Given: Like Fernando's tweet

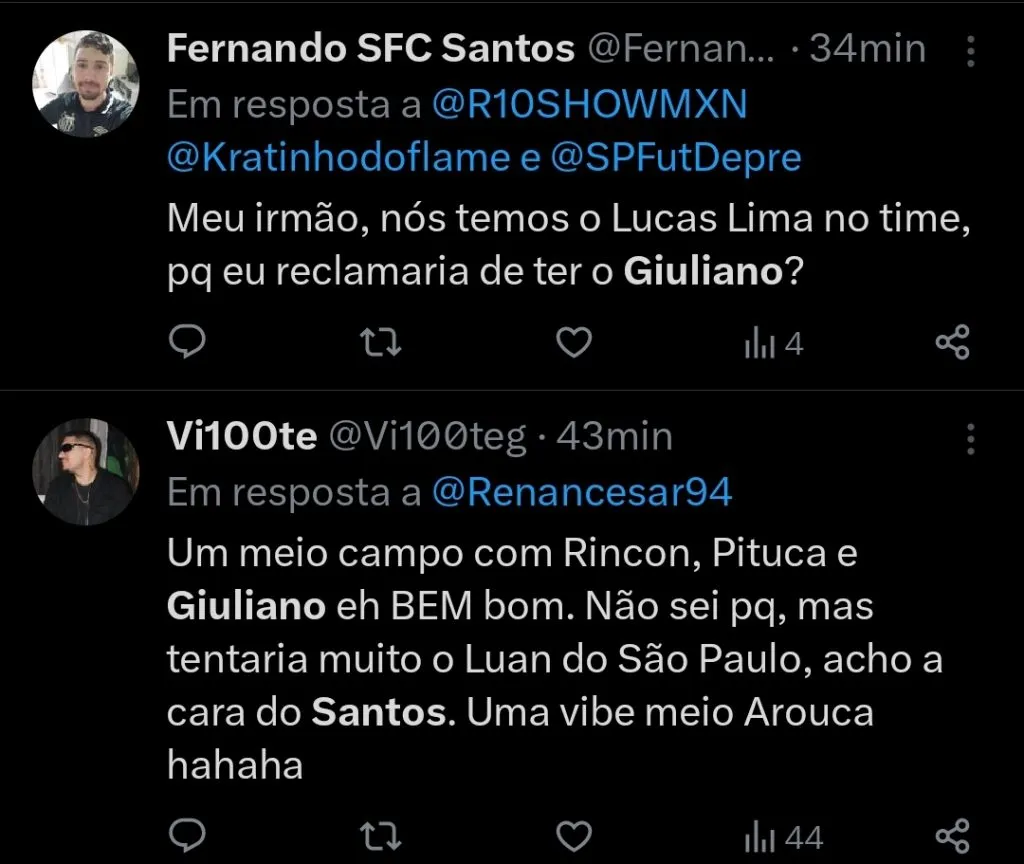Looking at the screenshot, I should coord(573,342).
